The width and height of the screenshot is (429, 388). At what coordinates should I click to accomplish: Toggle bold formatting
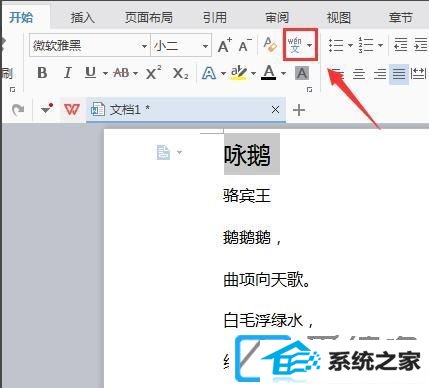(x=42, y=72)
